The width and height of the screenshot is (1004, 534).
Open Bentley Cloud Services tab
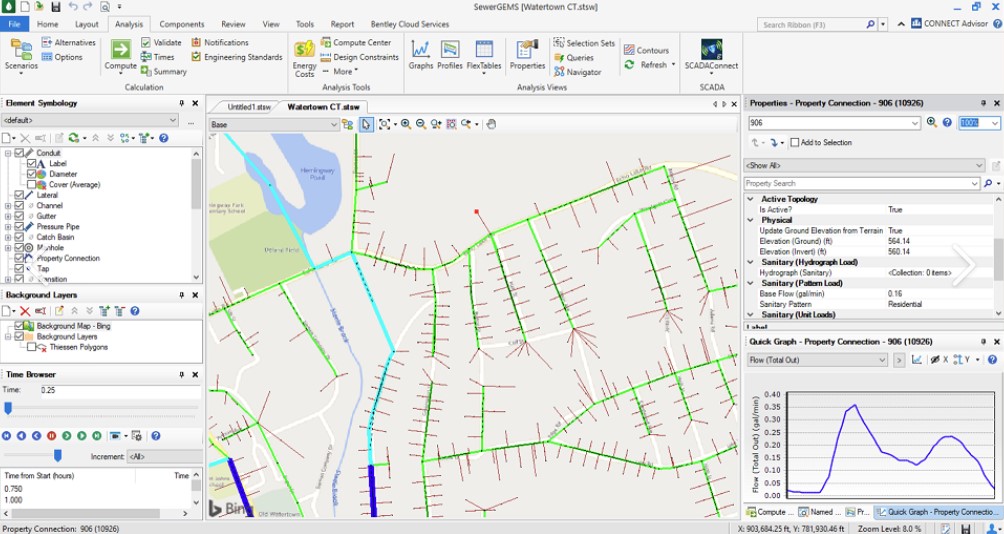(410, 24)
